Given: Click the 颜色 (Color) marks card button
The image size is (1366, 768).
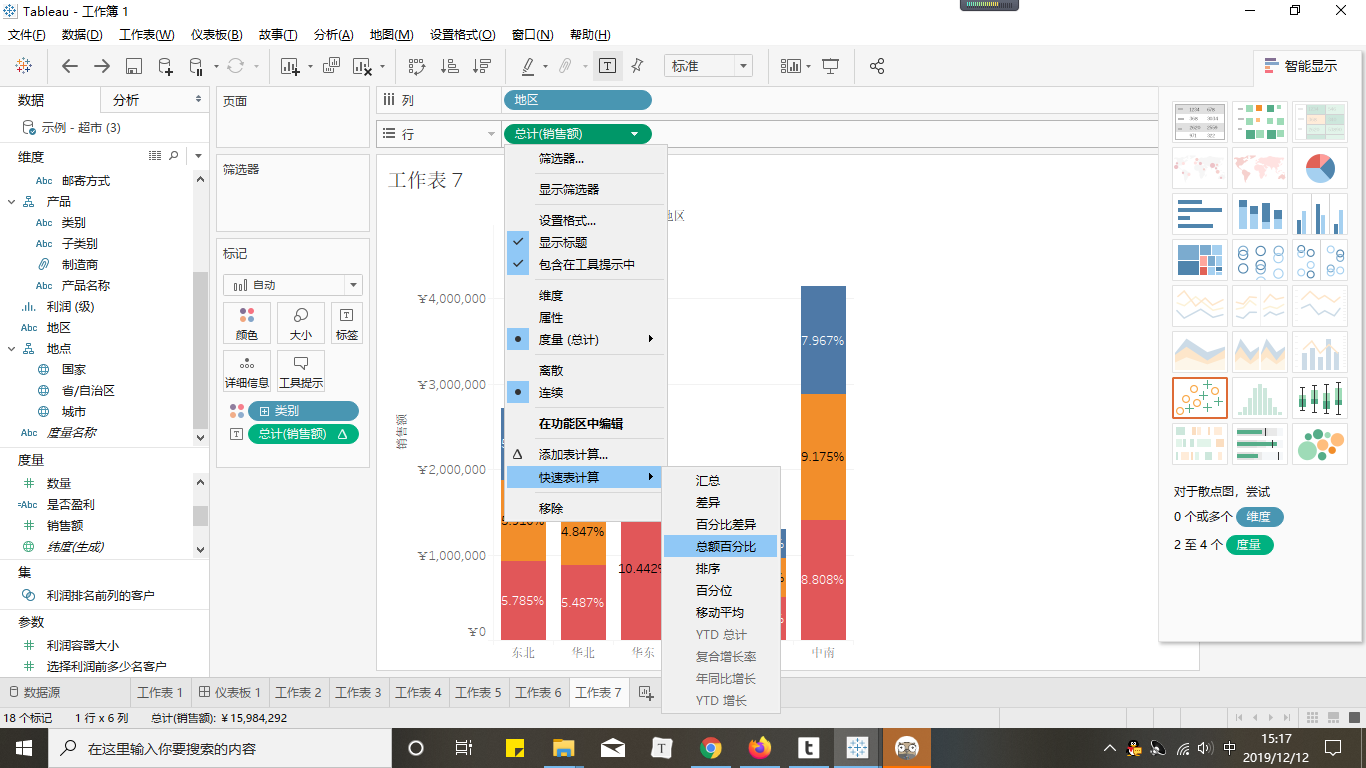Looking at the screenshot, I should click(247, 324).
